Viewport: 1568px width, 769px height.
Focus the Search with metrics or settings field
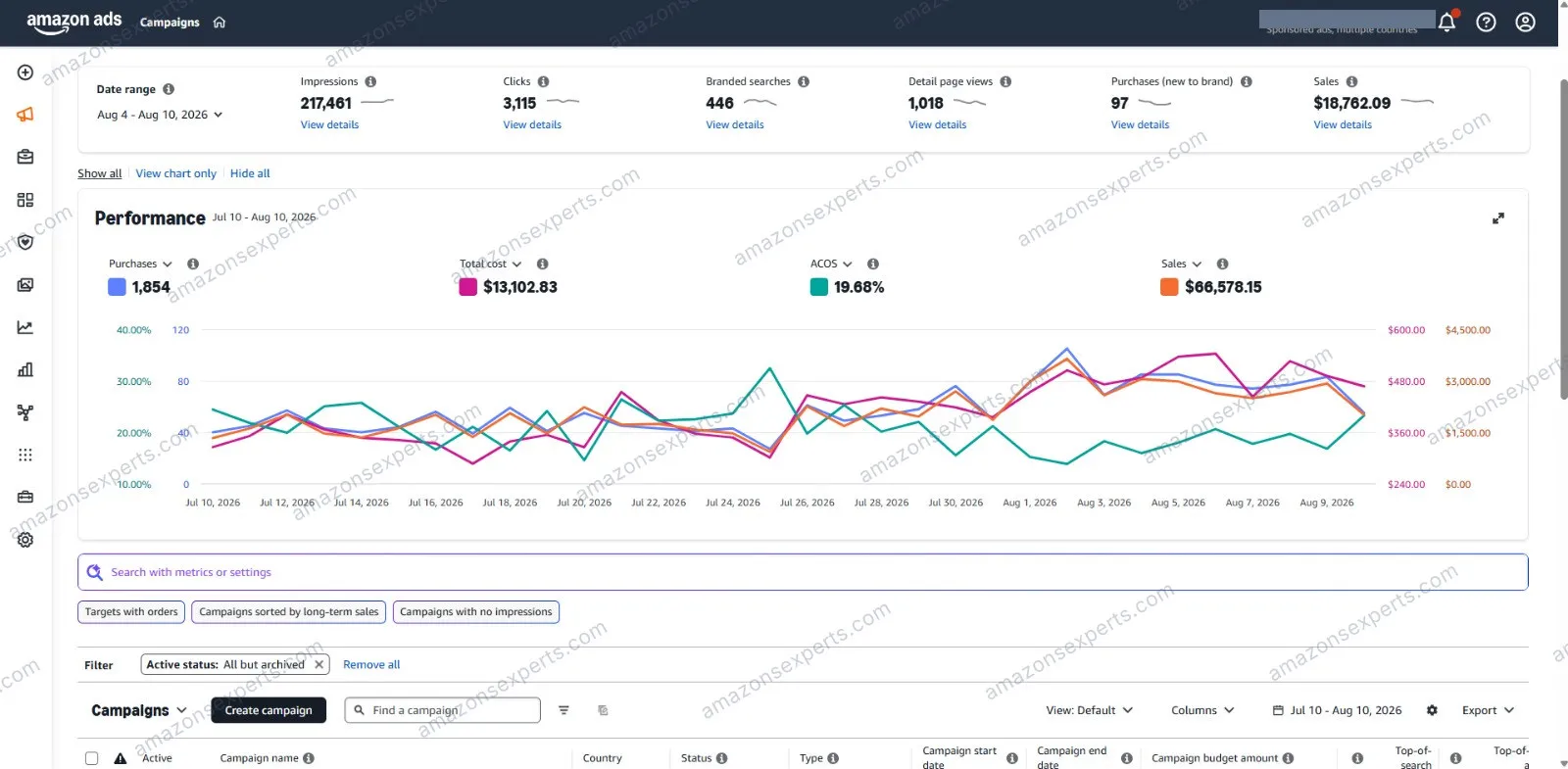point(803,572)
